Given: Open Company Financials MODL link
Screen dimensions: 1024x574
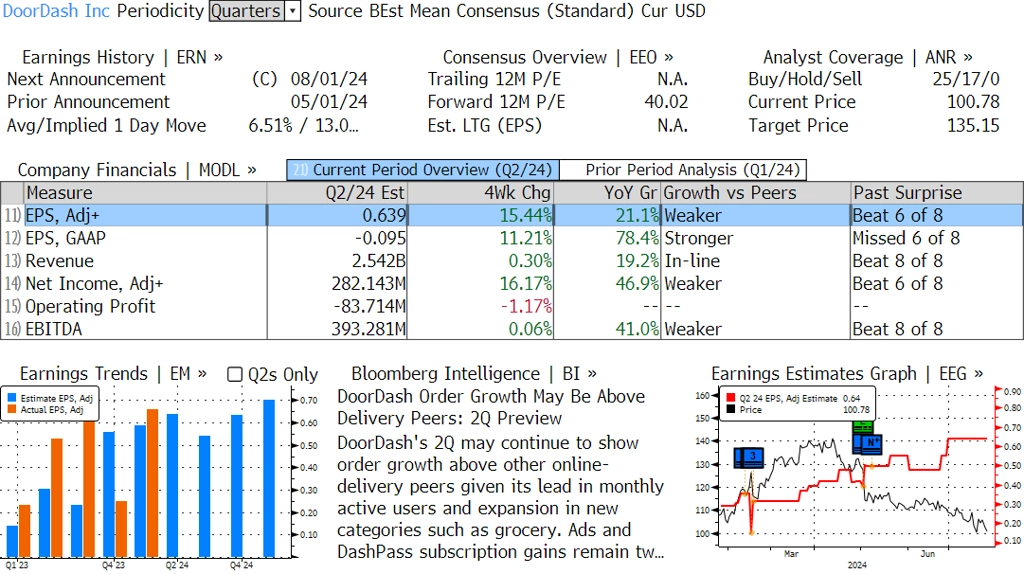Looking at the screenshot, I should (136, 170).
